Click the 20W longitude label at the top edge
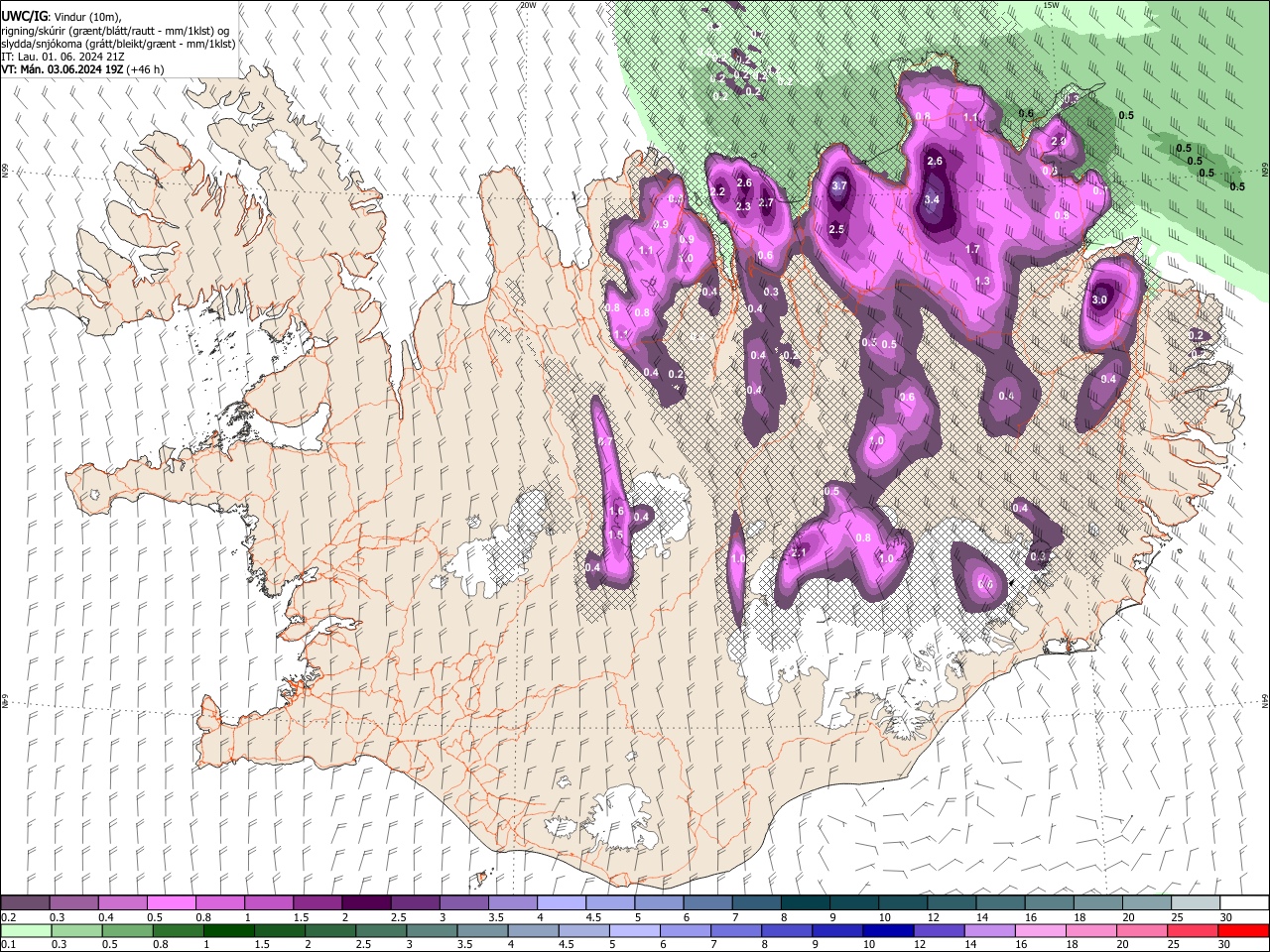Viewport: 1270px width, 952px height. pyautogui.click(x=528, y=5)
